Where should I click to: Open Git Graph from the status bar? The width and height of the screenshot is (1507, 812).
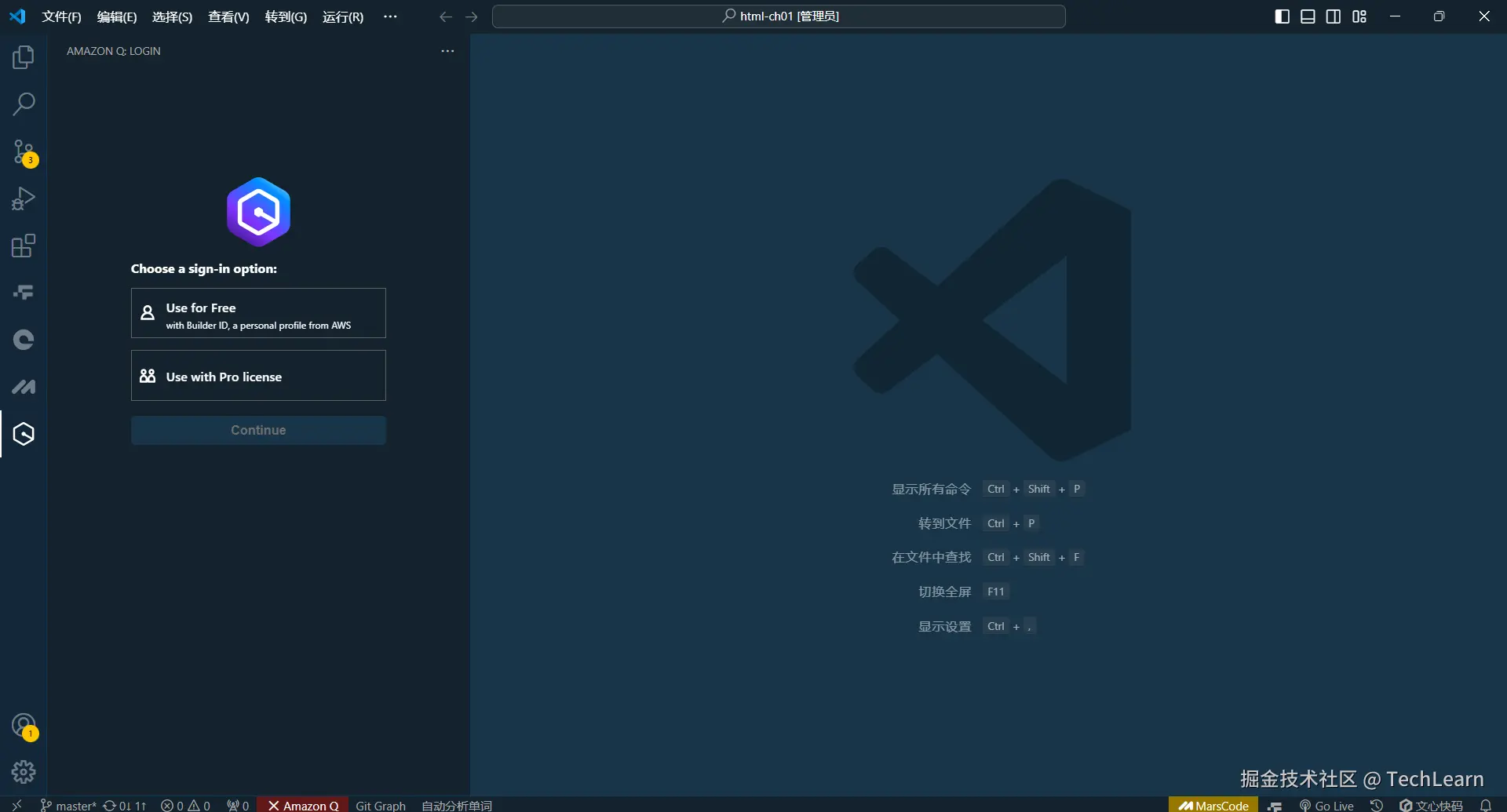pyautogui.click(x=381, y=806)
